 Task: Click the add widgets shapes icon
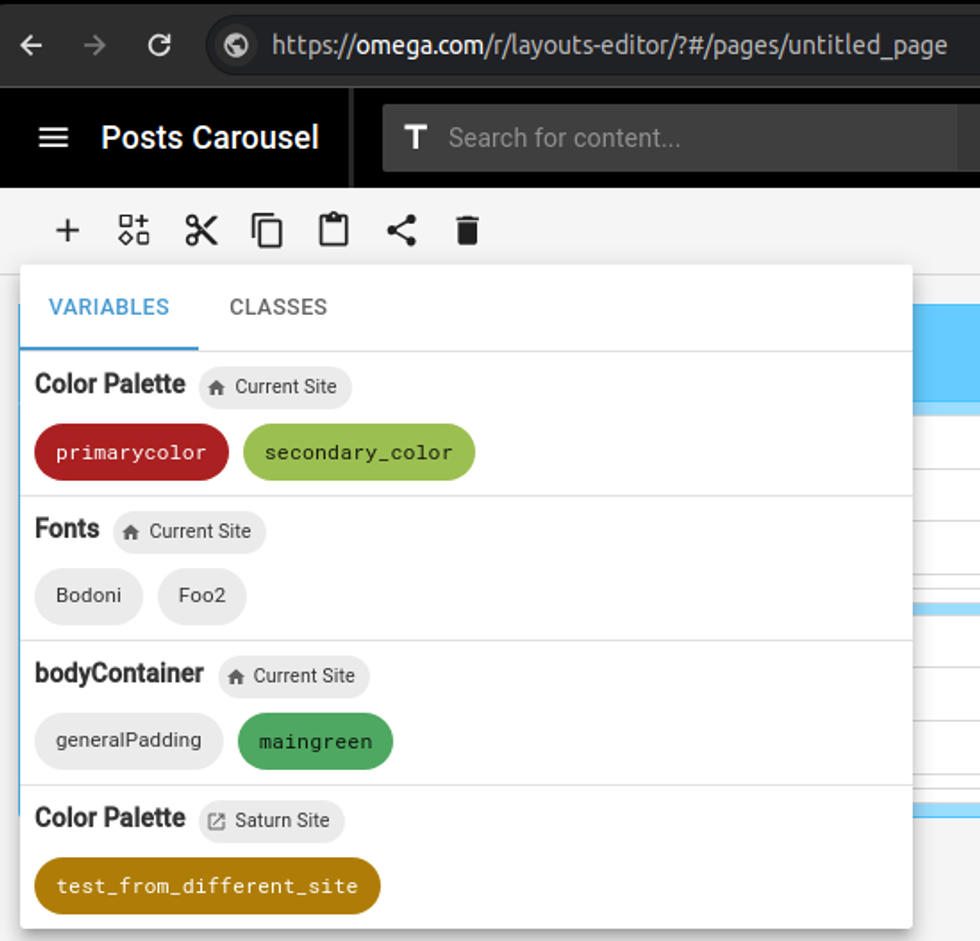point(134,231)
